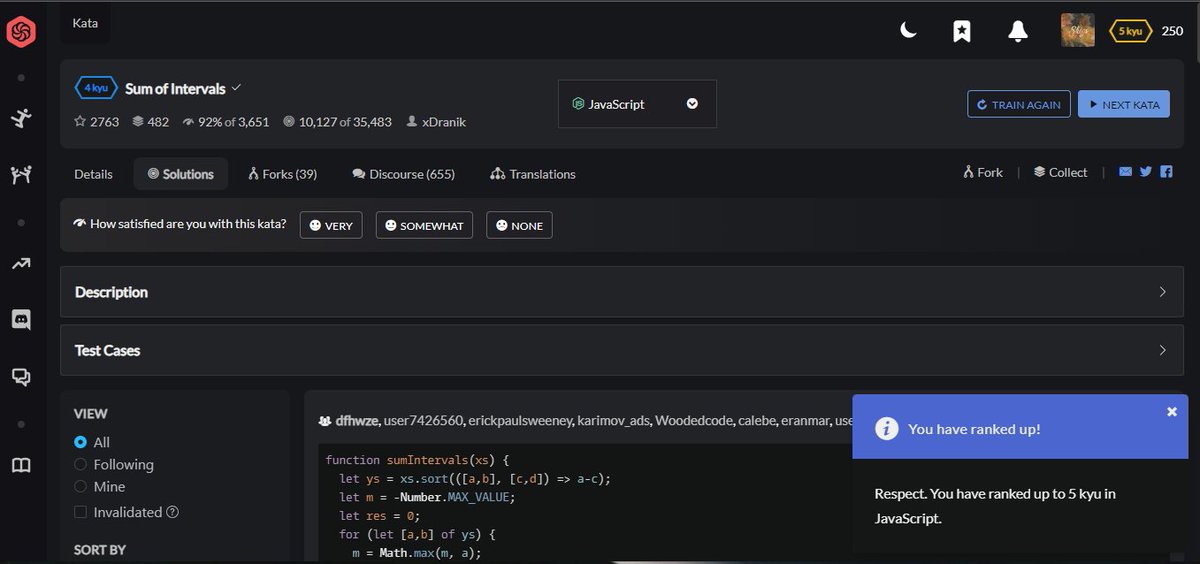Add kata to collection via Collect
The height and width of the screenshot is (564, 1200).
(x=1060, y=172)
